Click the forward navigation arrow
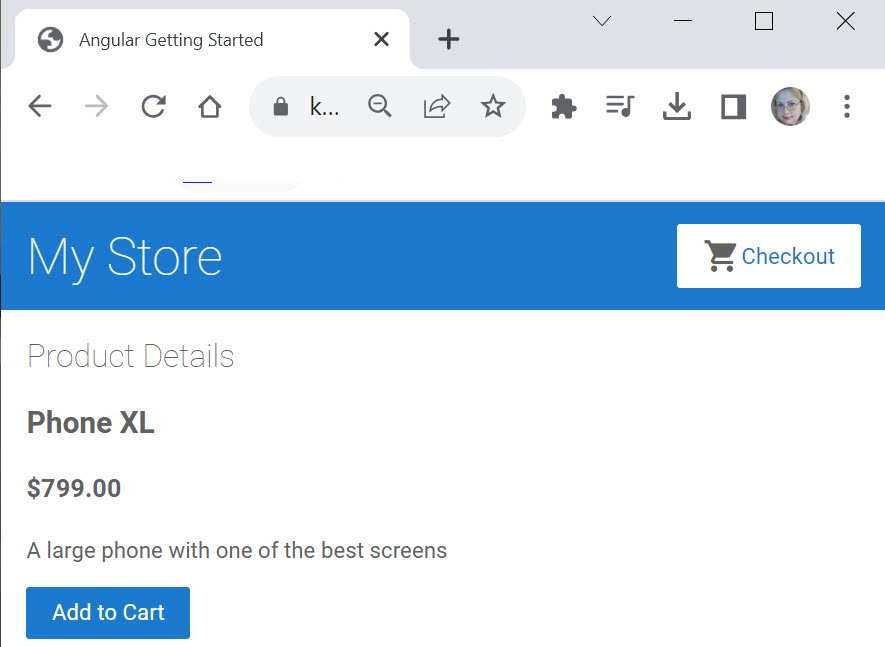885x647 pixels. pos(97,106)
